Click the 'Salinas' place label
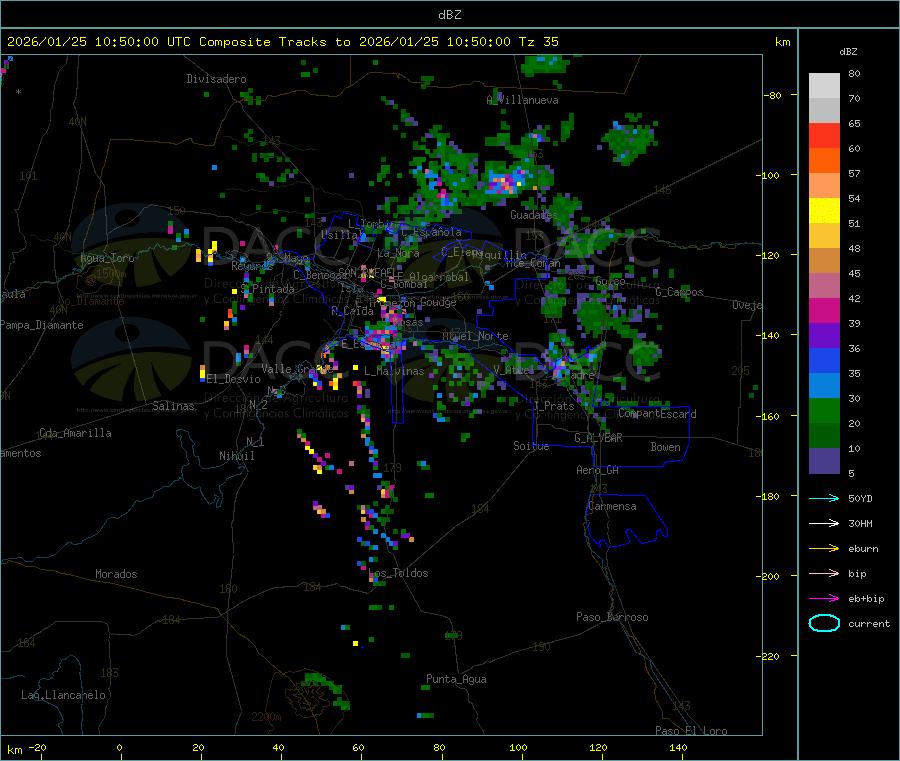 coord(173,406)
